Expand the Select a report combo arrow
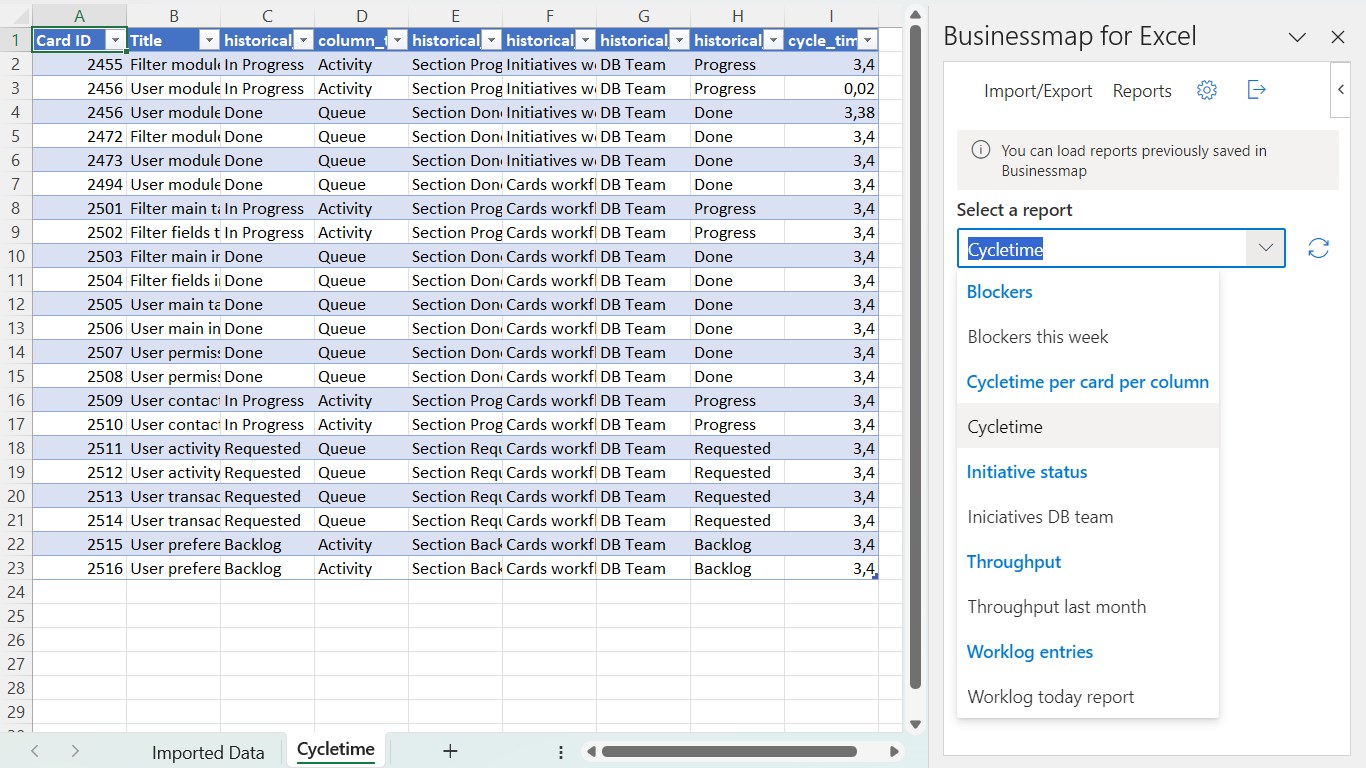 click(1265, 249)
